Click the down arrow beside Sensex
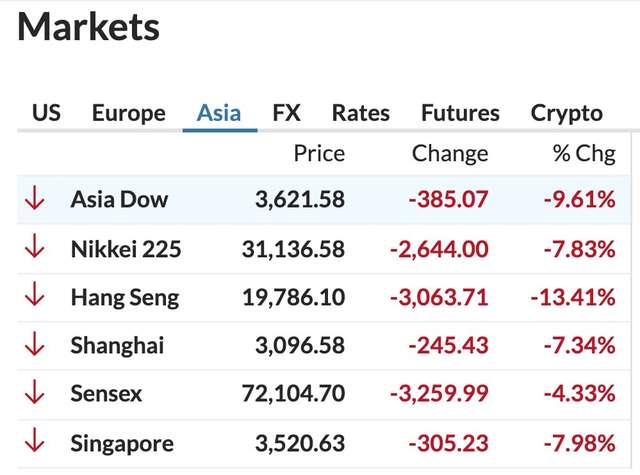640x475 pixels. click(35, 394)
